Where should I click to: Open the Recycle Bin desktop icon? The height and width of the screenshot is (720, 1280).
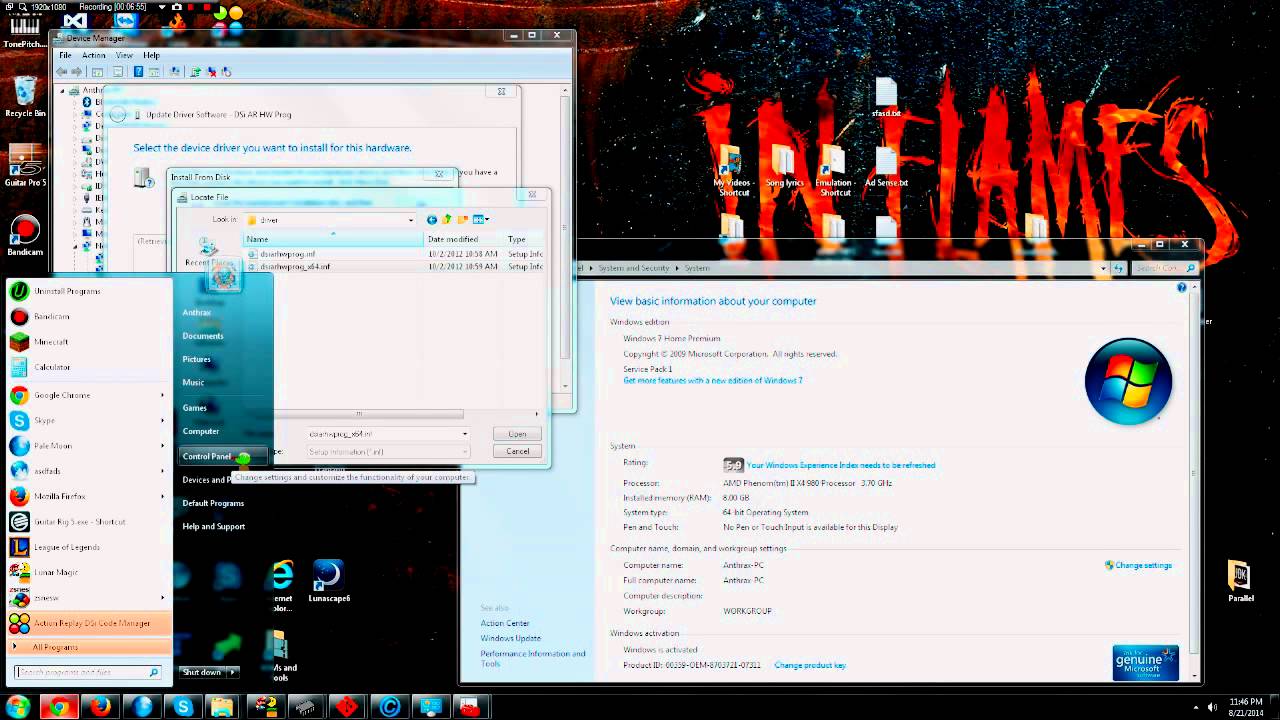click(x=25, y=97)
